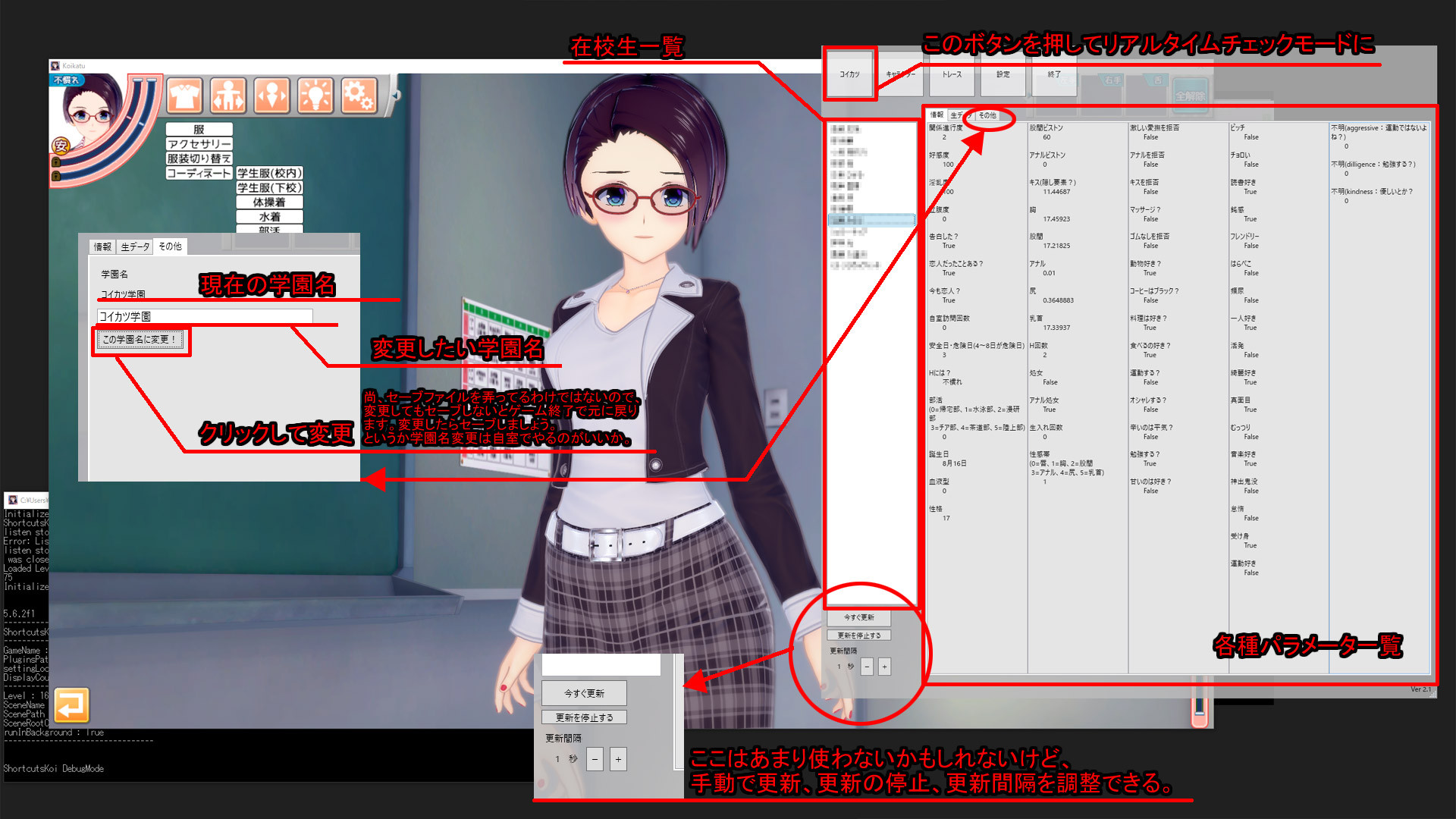Click minus button in enlarged bottom inset

click(595, 759)
